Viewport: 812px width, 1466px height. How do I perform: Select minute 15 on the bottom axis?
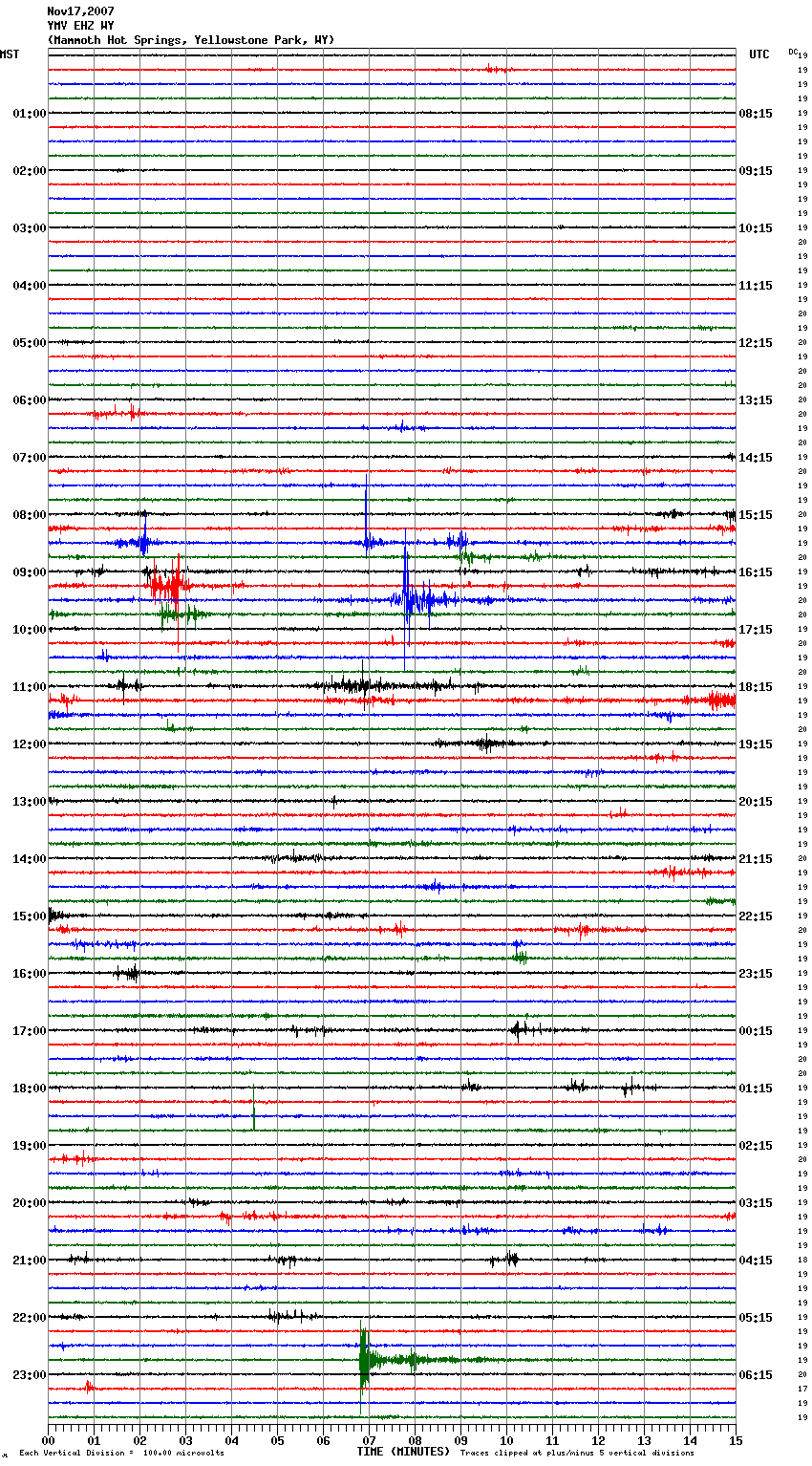pyautogui.click(x=736, y=1440)
